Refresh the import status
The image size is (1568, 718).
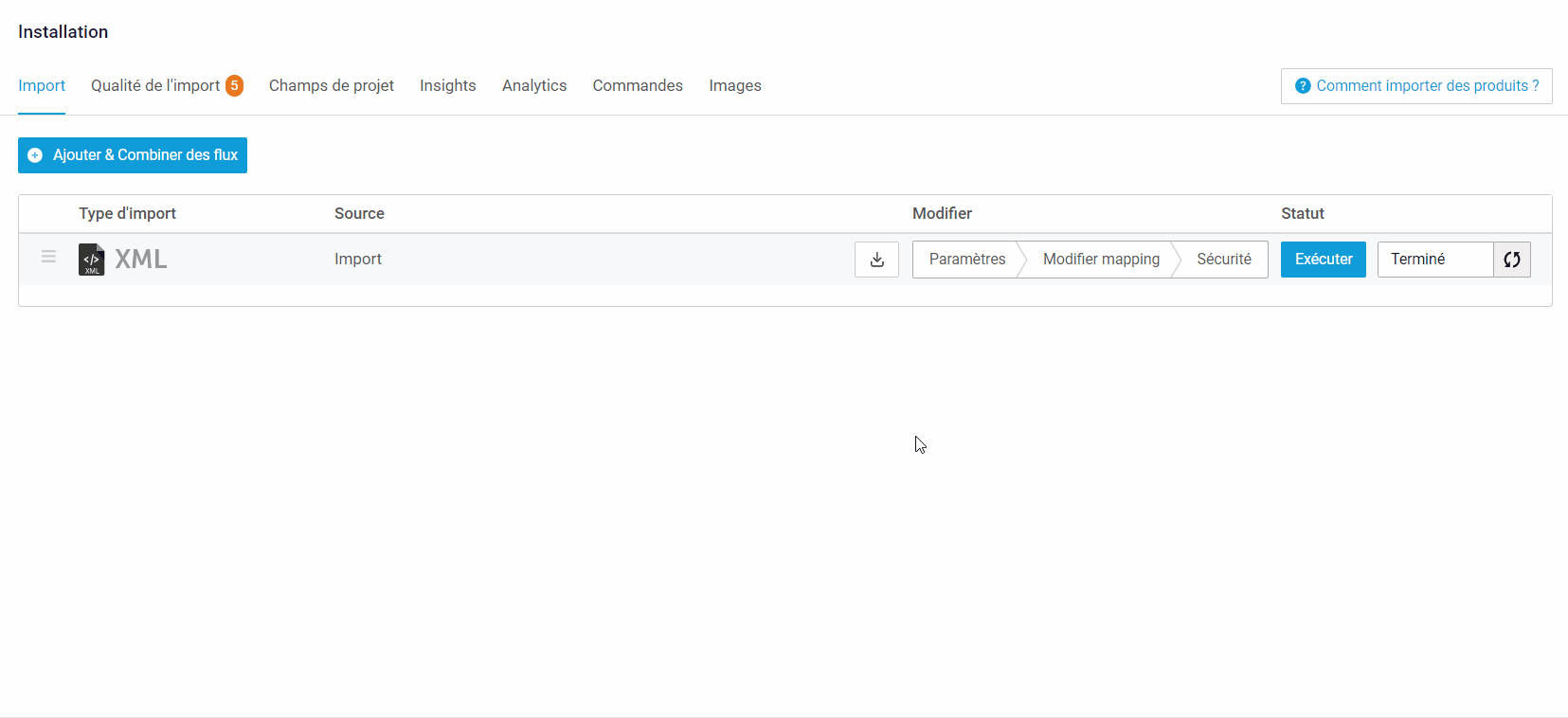[x=1511, y=260]
